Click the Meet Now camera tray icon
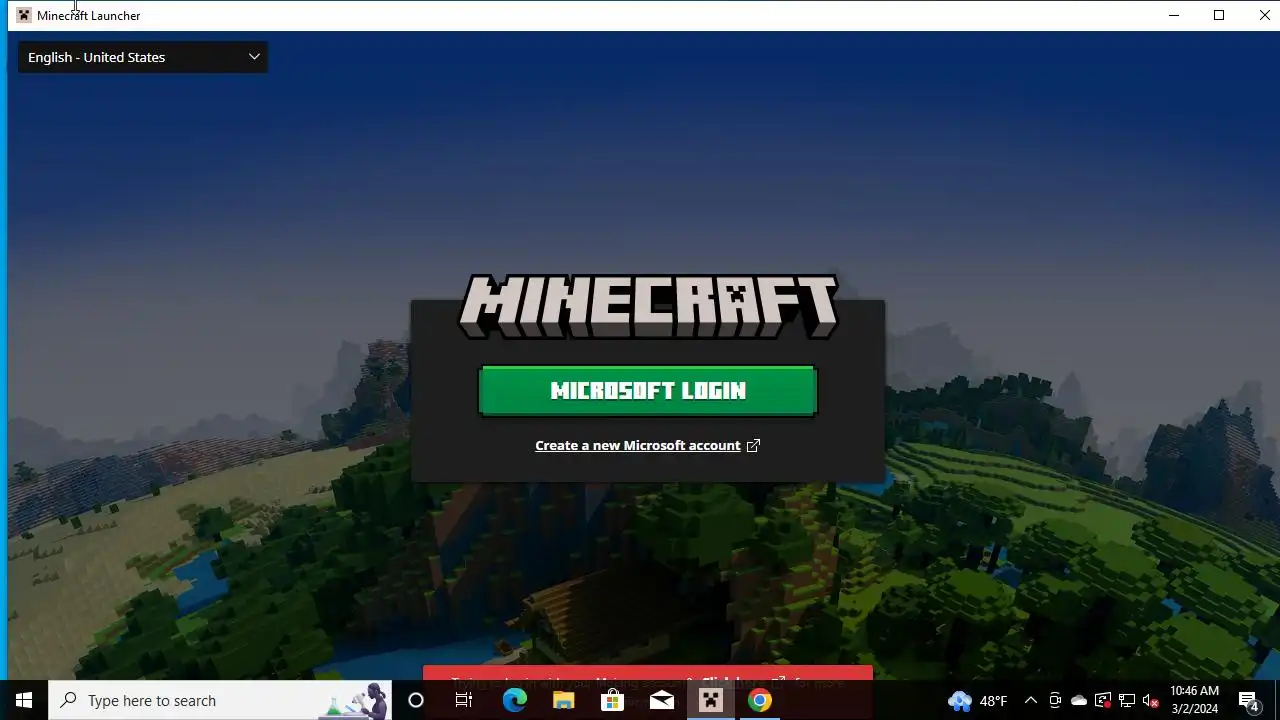The image size is (1280, 720). (1055, 701)
